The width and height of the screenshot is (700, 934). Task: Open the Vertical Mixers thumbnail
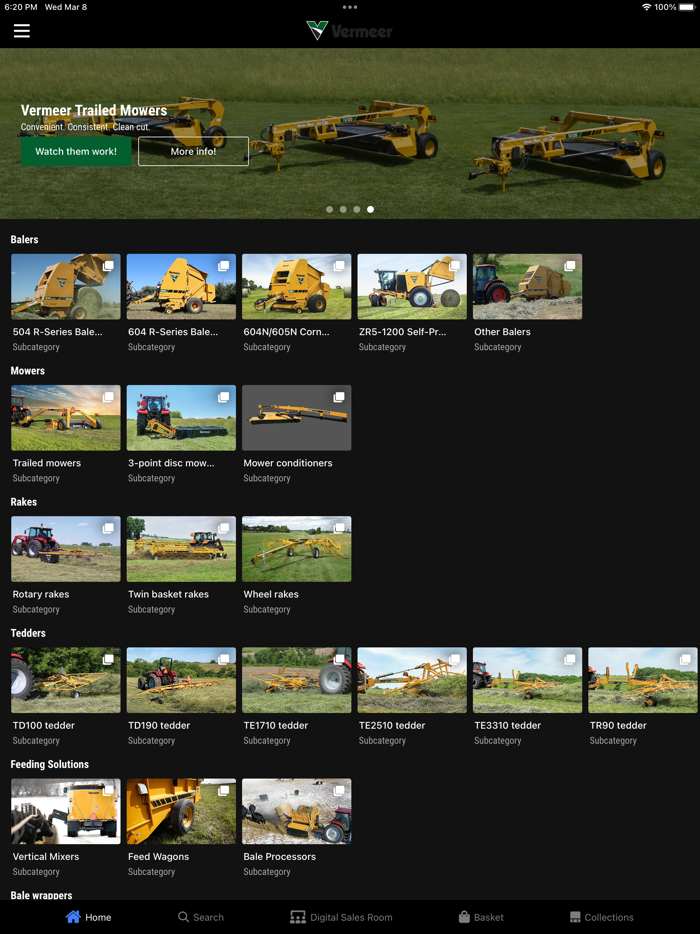coord(66,811)
